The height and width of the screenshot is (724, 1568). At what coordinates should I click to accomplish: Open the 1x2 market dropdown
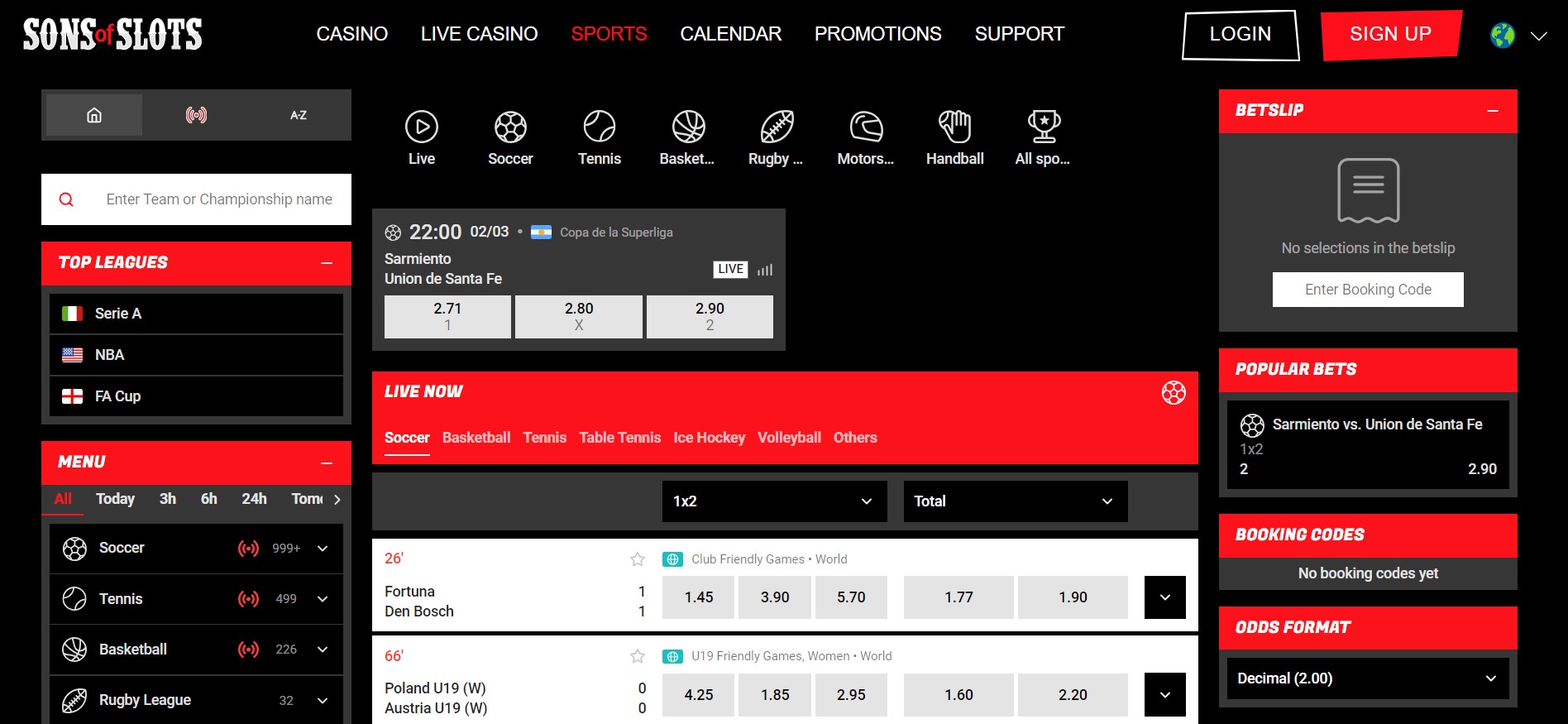775,501
